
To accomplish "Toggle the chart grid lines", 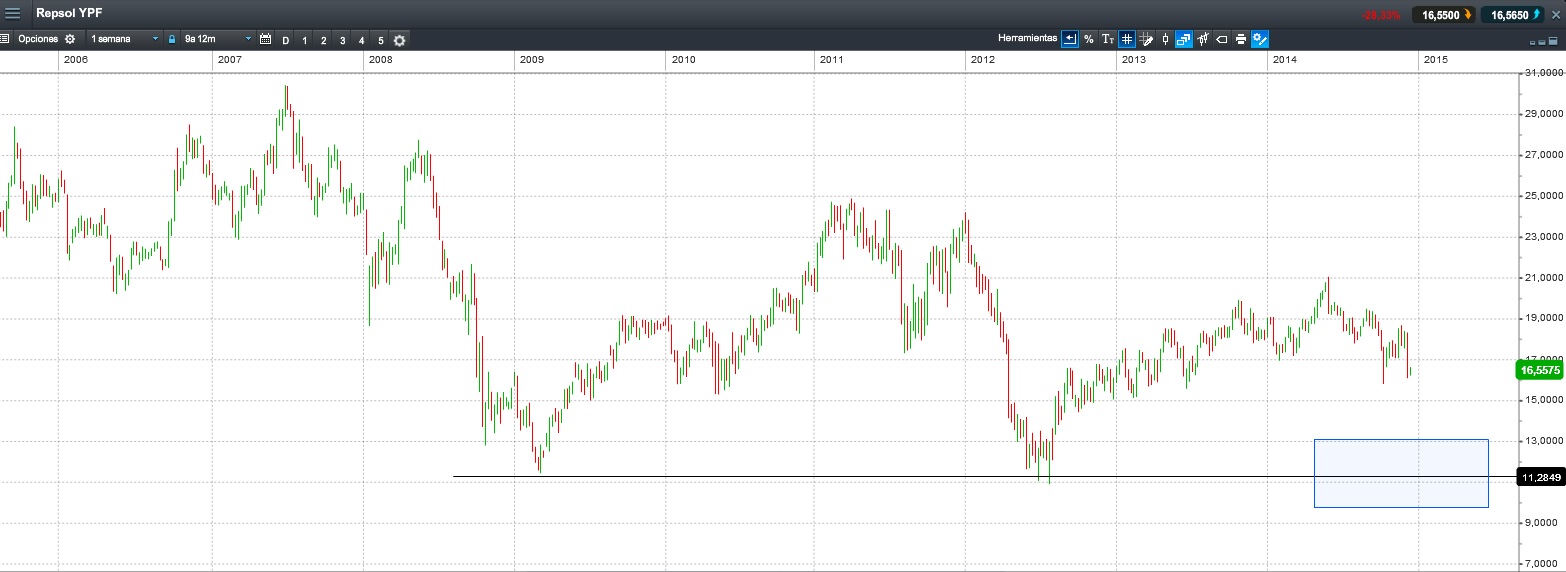I will pyautogui.click(x=1126, y=39).
